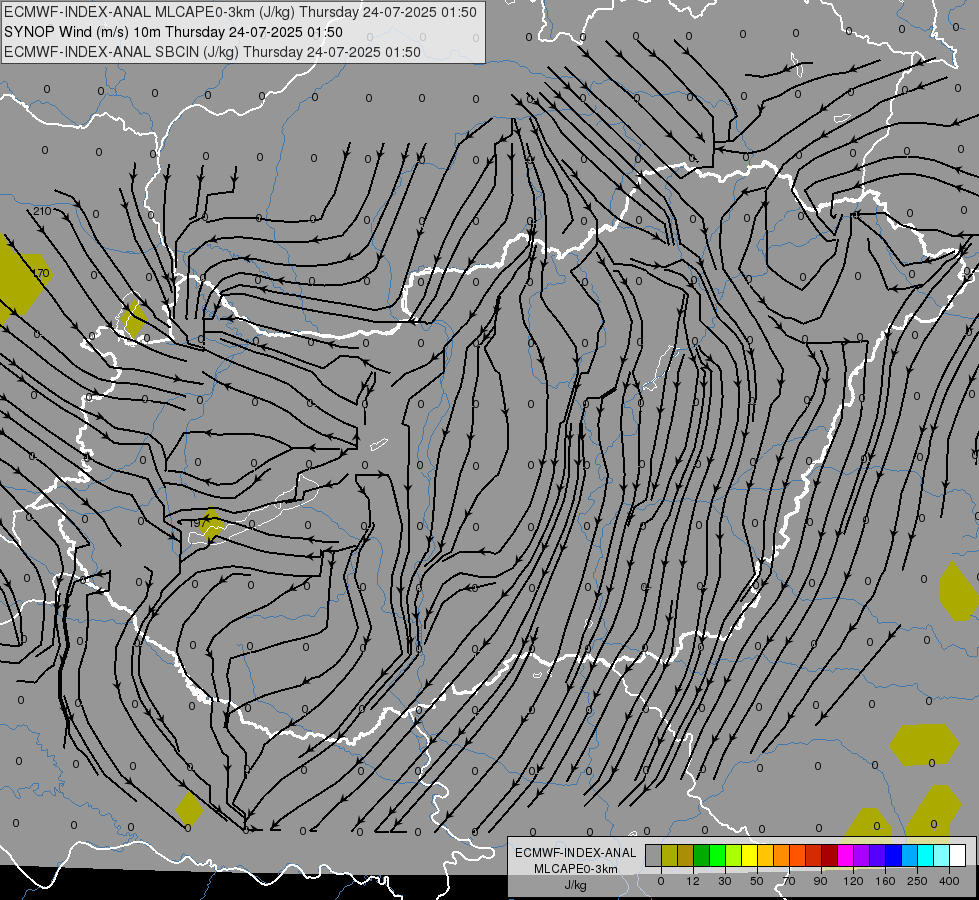Click the 170 grid value
This screenshot has width=979, height=900.
[41, 273]
